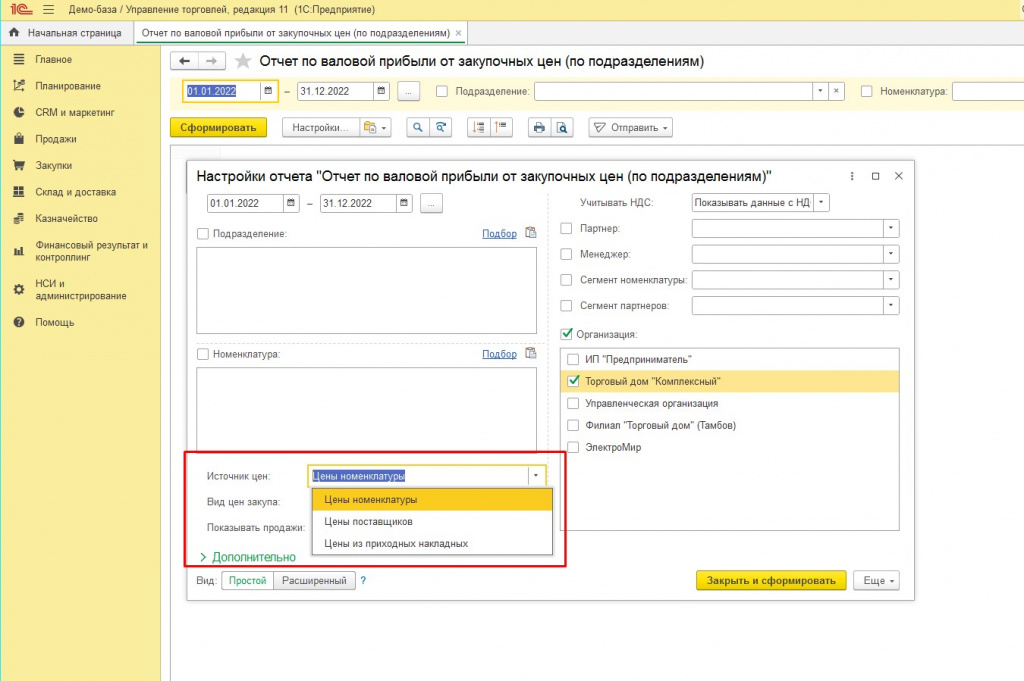
Task: Go forward with the right arrow button
Action: [212, 61]
